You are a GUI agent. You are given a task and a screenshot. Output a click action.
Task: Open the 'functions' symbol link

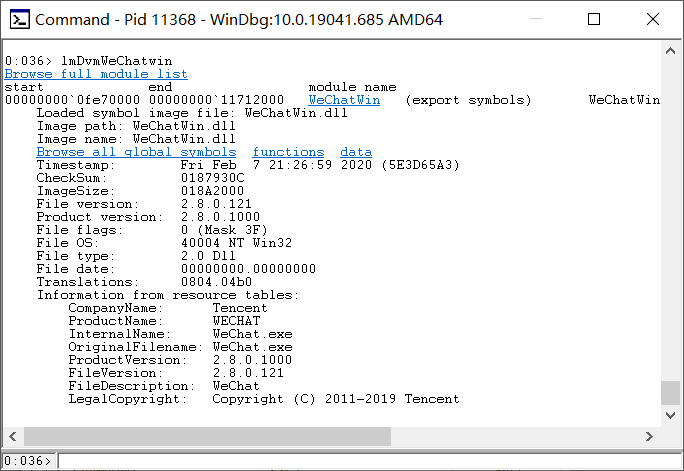coord(288,152)
